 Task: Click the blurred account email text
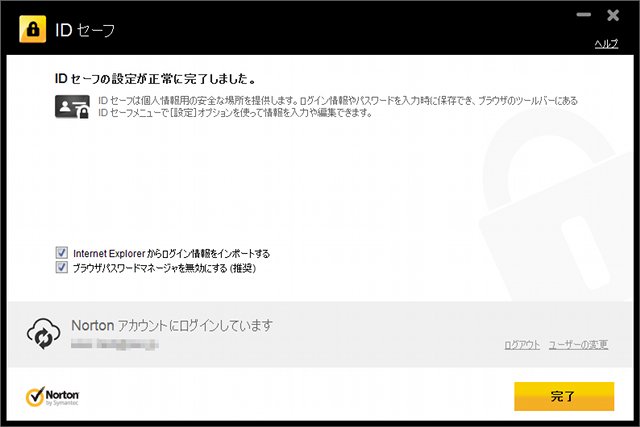click(x=115, y=345)
